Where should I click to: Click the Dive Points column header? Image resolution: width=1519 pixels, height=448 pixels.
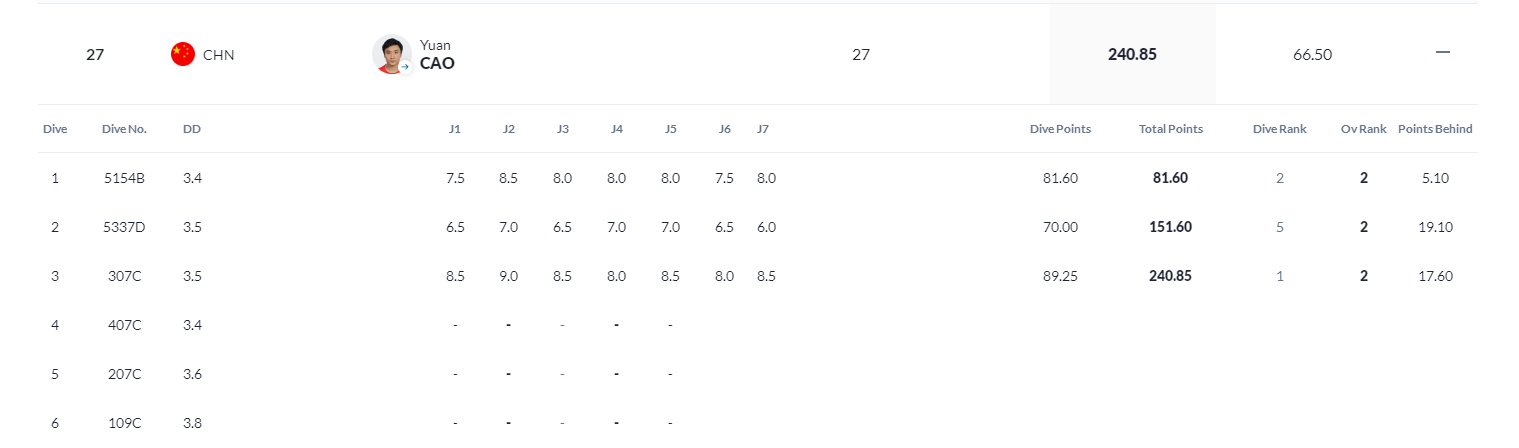1060,129
